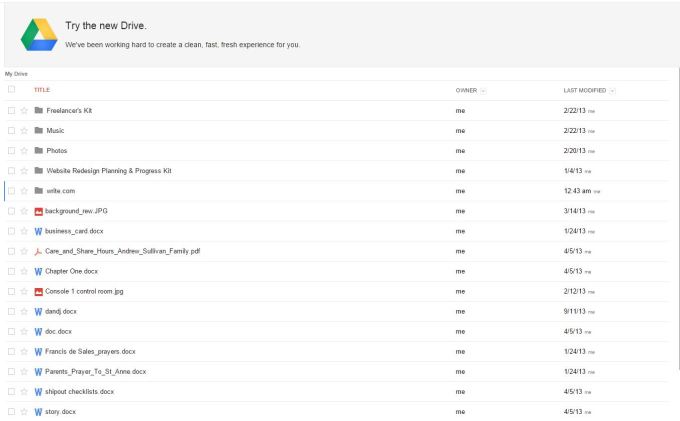Open the Last Modified column dropdown arrow
Screen dimensions: 680x421
[x=612, y=91]
